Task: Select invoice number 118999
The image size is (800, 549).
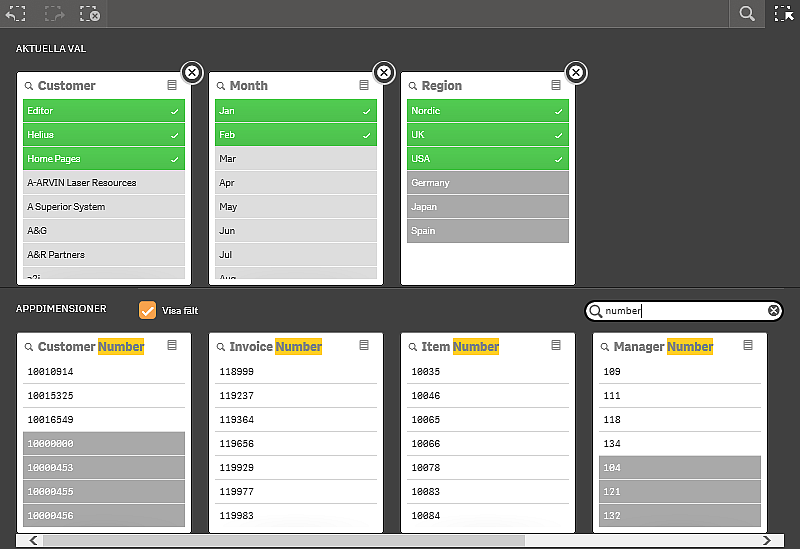Action: (295, 371)
